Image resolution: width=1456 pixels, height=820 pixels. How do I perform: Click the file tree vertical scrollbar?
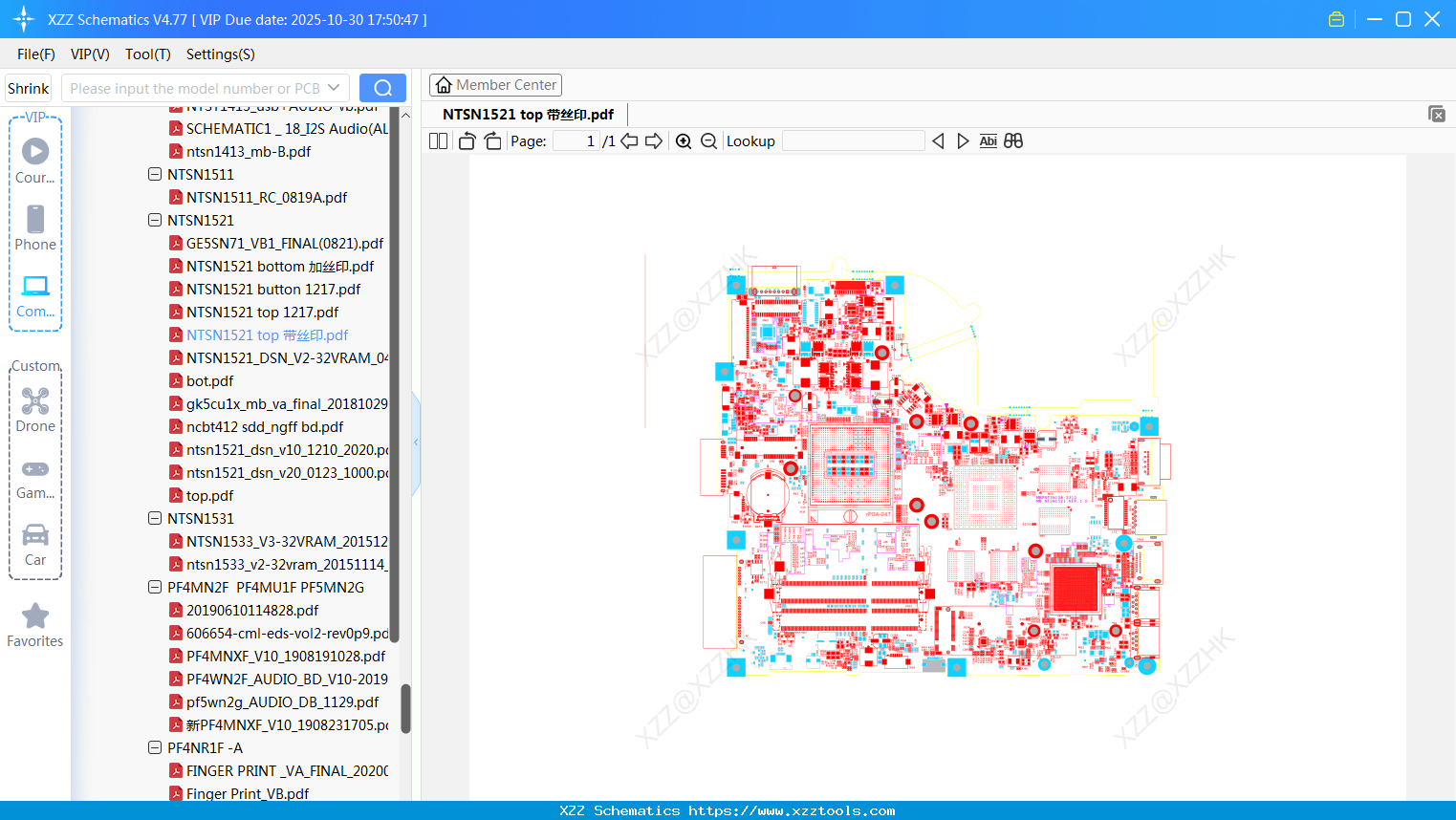(405, 707)
